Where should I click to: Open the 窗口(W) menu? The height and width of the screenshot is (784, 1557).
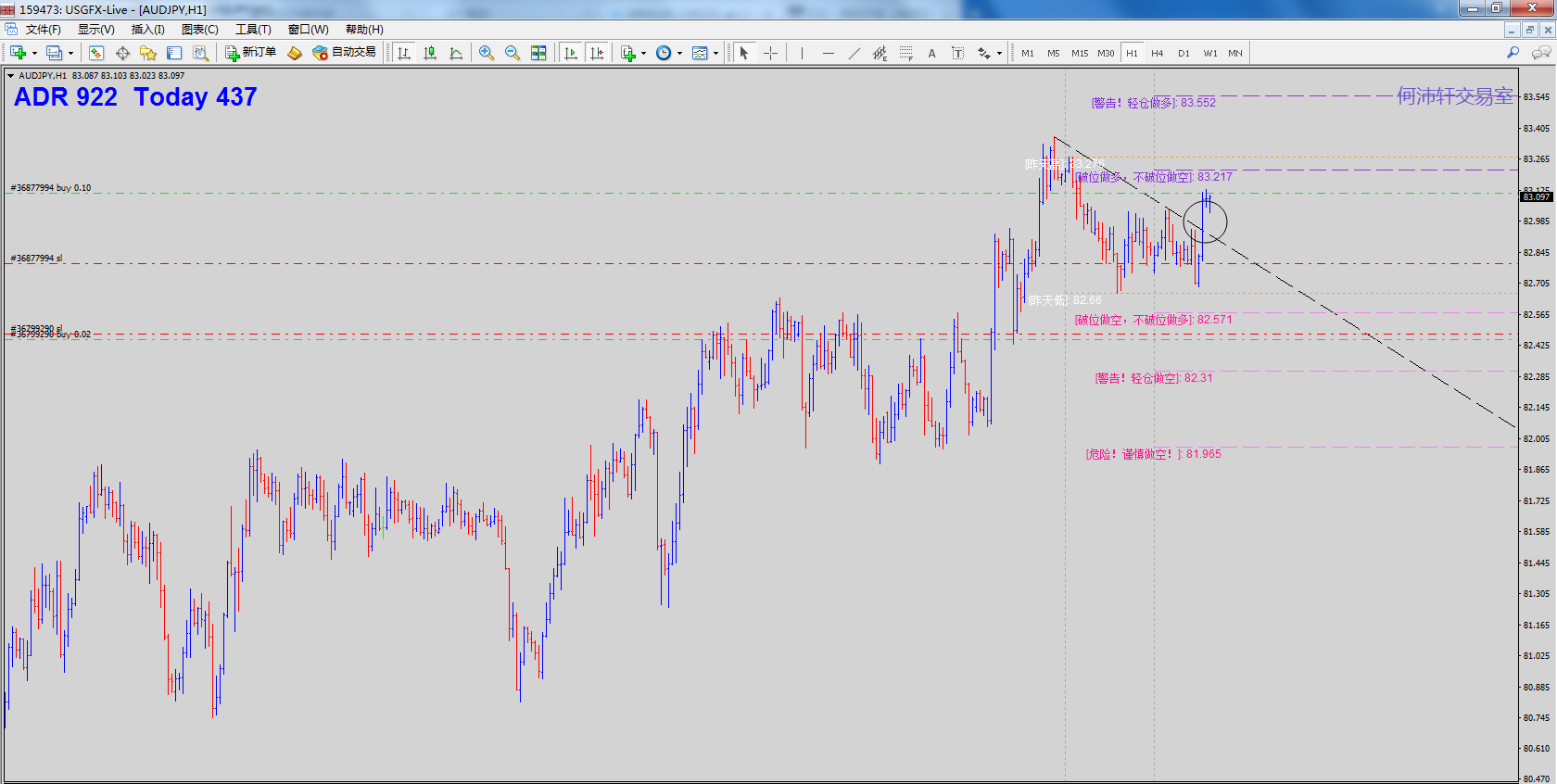click(x=309, y=30)
